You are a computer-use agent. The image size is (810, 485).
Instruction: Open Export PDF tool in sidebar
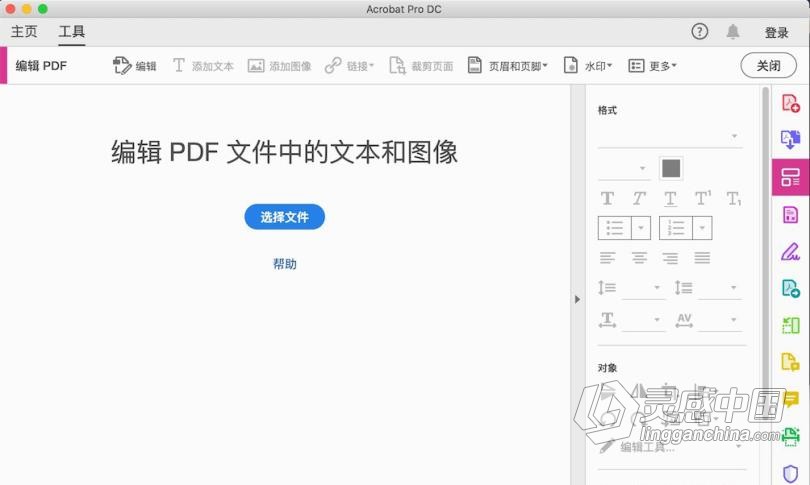point(790,139)
